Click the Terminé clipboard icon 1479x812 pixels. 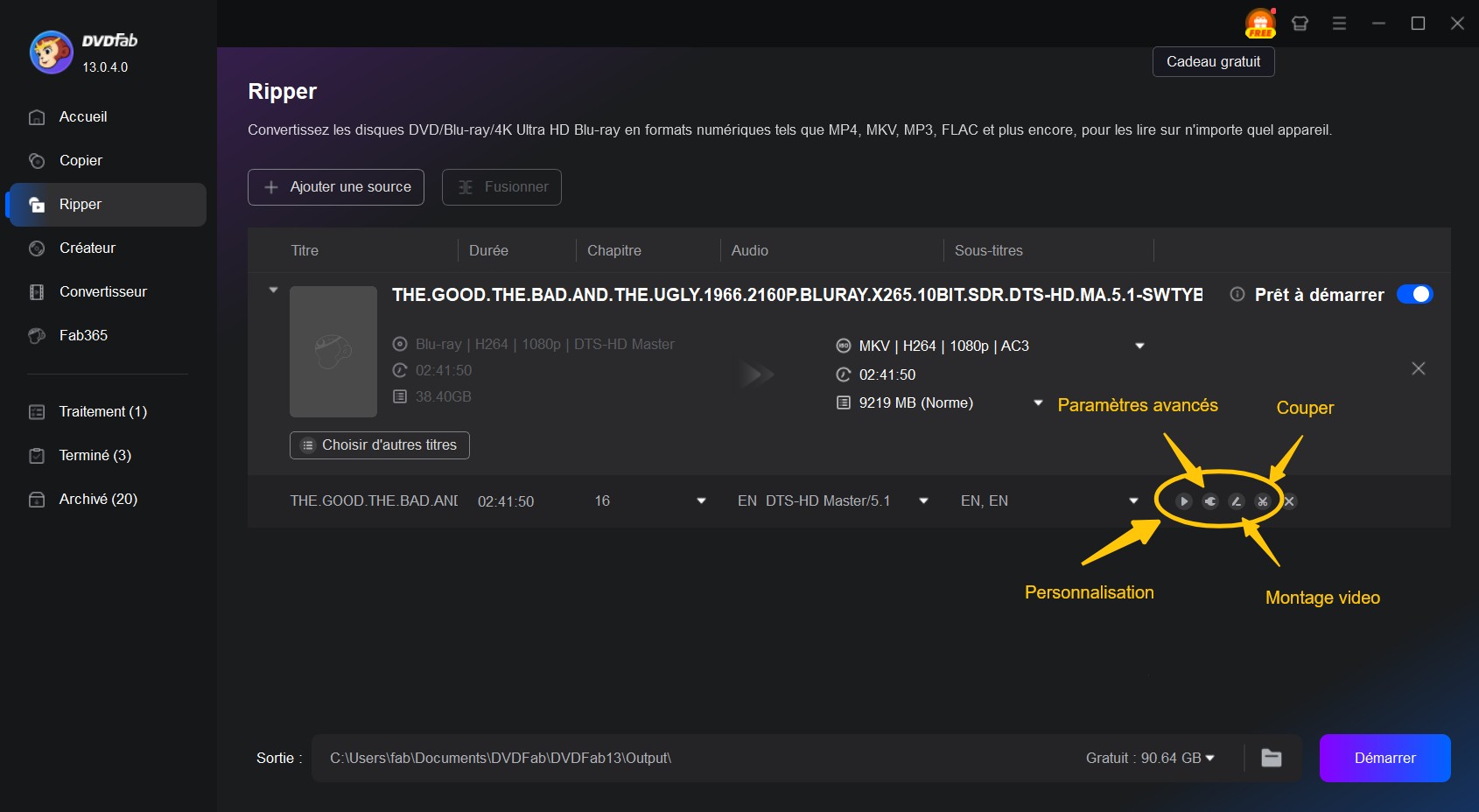(37, 456)
